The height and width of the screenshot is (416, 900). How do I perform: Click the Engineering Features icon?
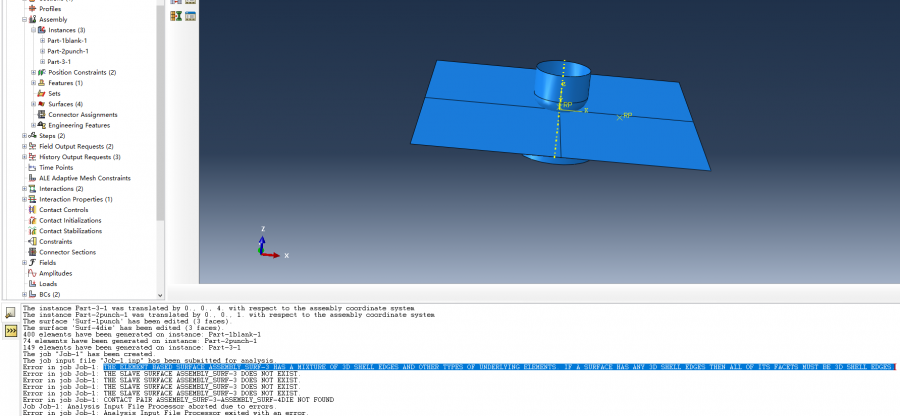[x=41, y=125]
